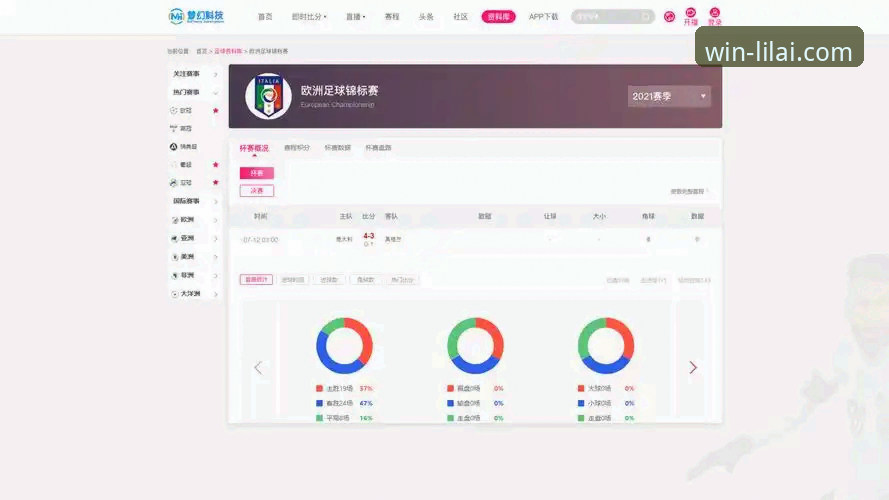Show previous charts with left arrow
889x500 pixels.
[258, 368]
